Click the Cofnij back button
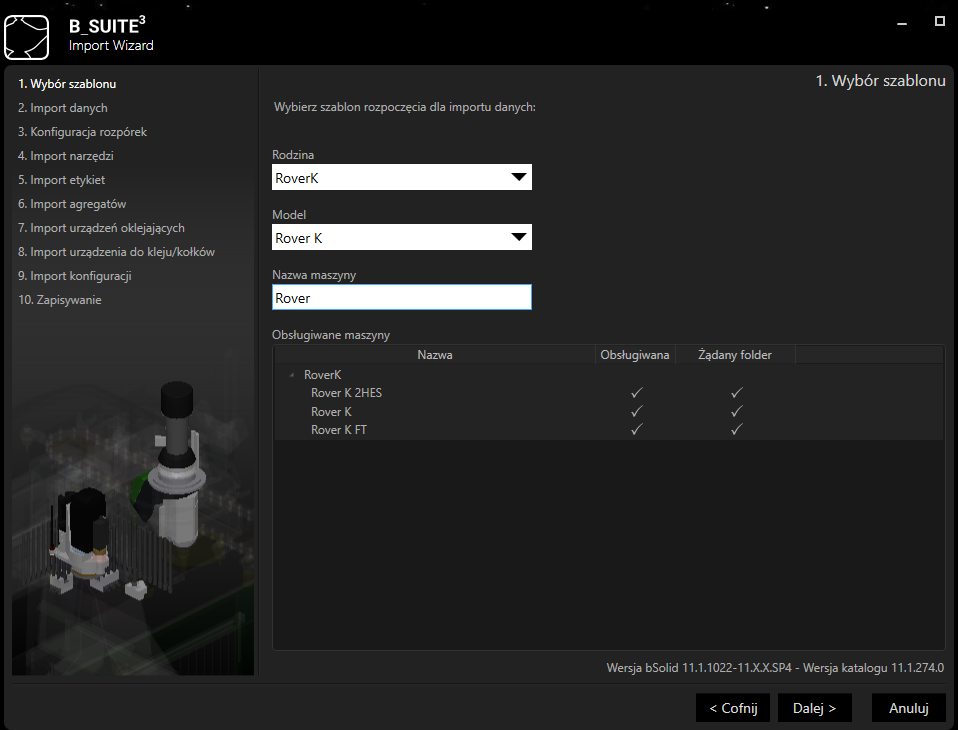 tap(733, 708)
